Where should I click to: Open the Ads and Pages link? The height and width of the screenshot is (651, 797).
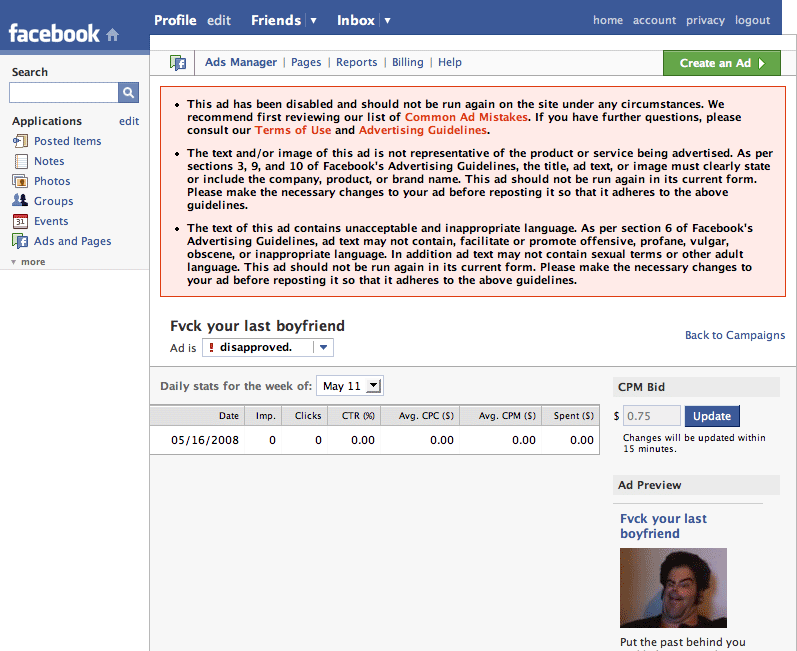coord(73,241)
